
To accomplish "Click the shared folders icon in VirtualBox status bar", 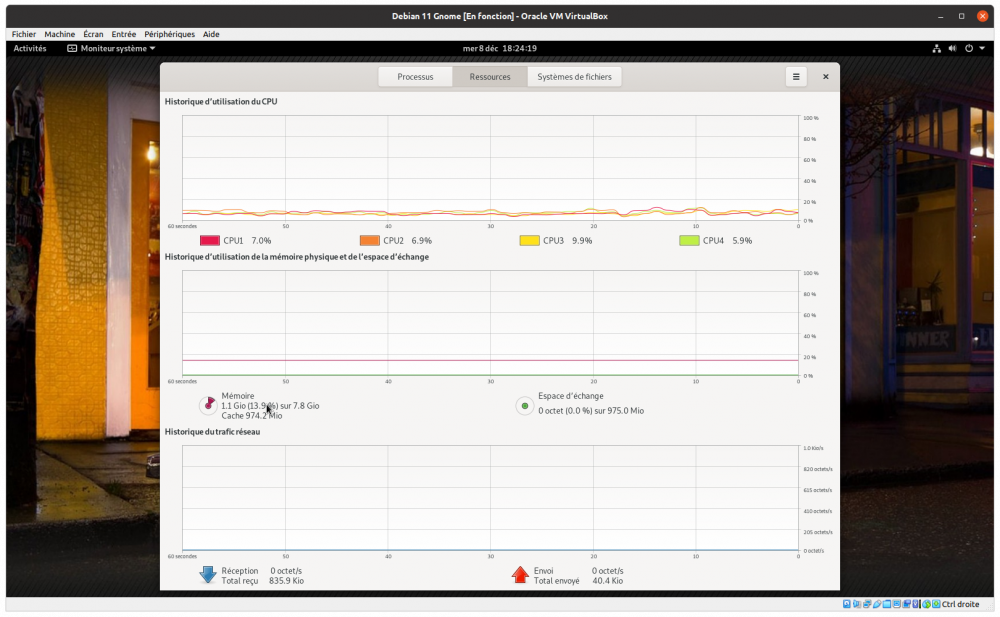I will point(888,604).
